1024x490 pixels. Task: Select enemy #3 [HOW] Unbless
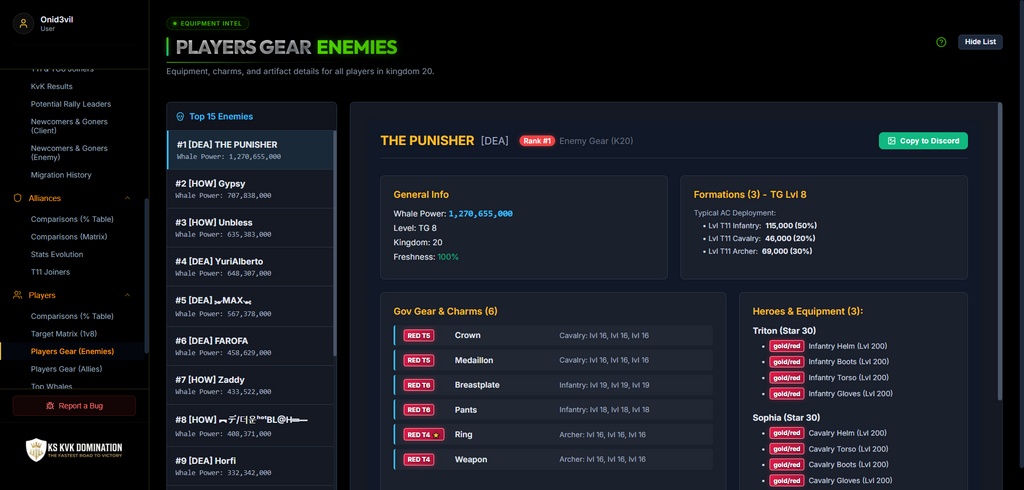(250, 228)
